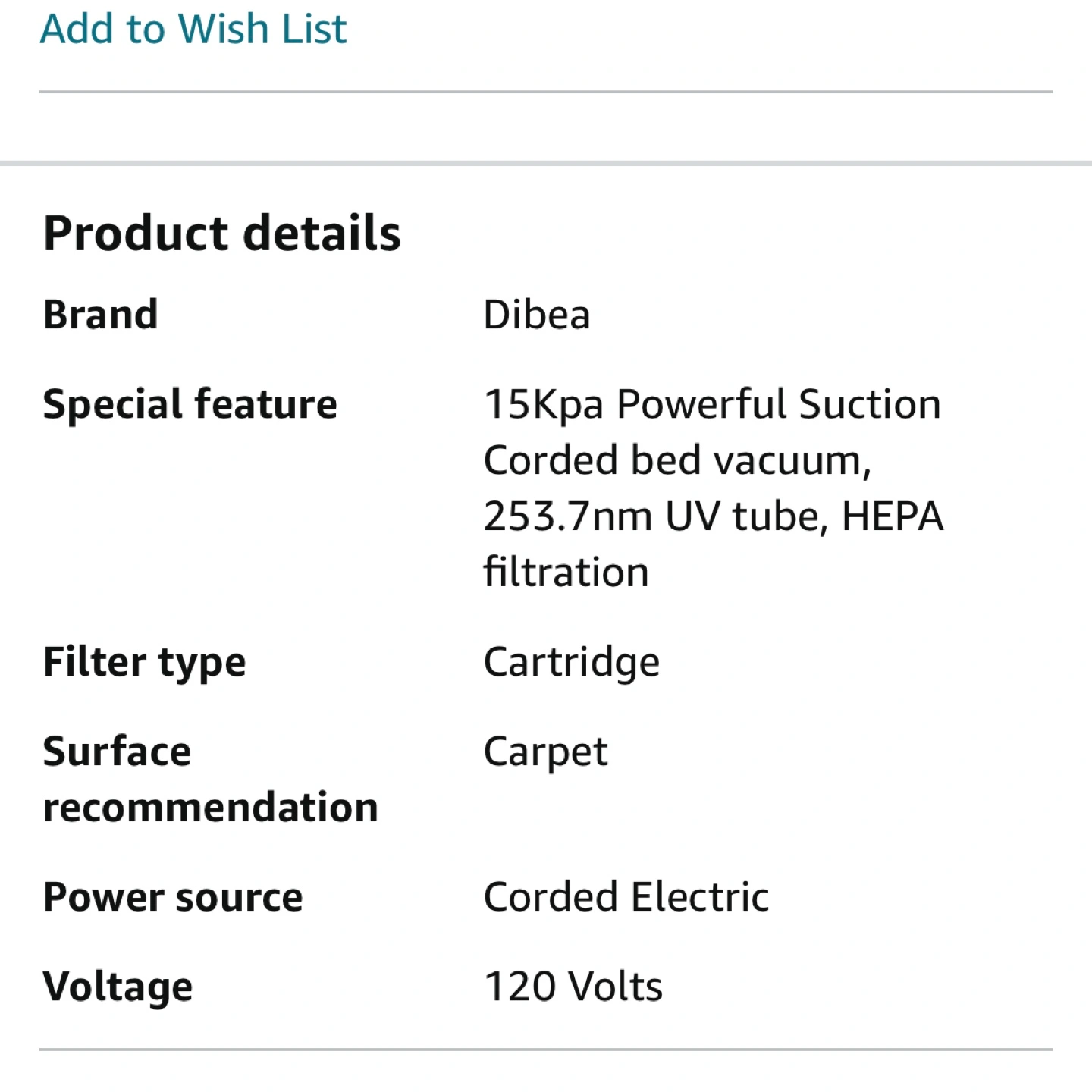Screen dimensions: 1092x1092
Task: Click the Brand label
Action: coord(100,315)
